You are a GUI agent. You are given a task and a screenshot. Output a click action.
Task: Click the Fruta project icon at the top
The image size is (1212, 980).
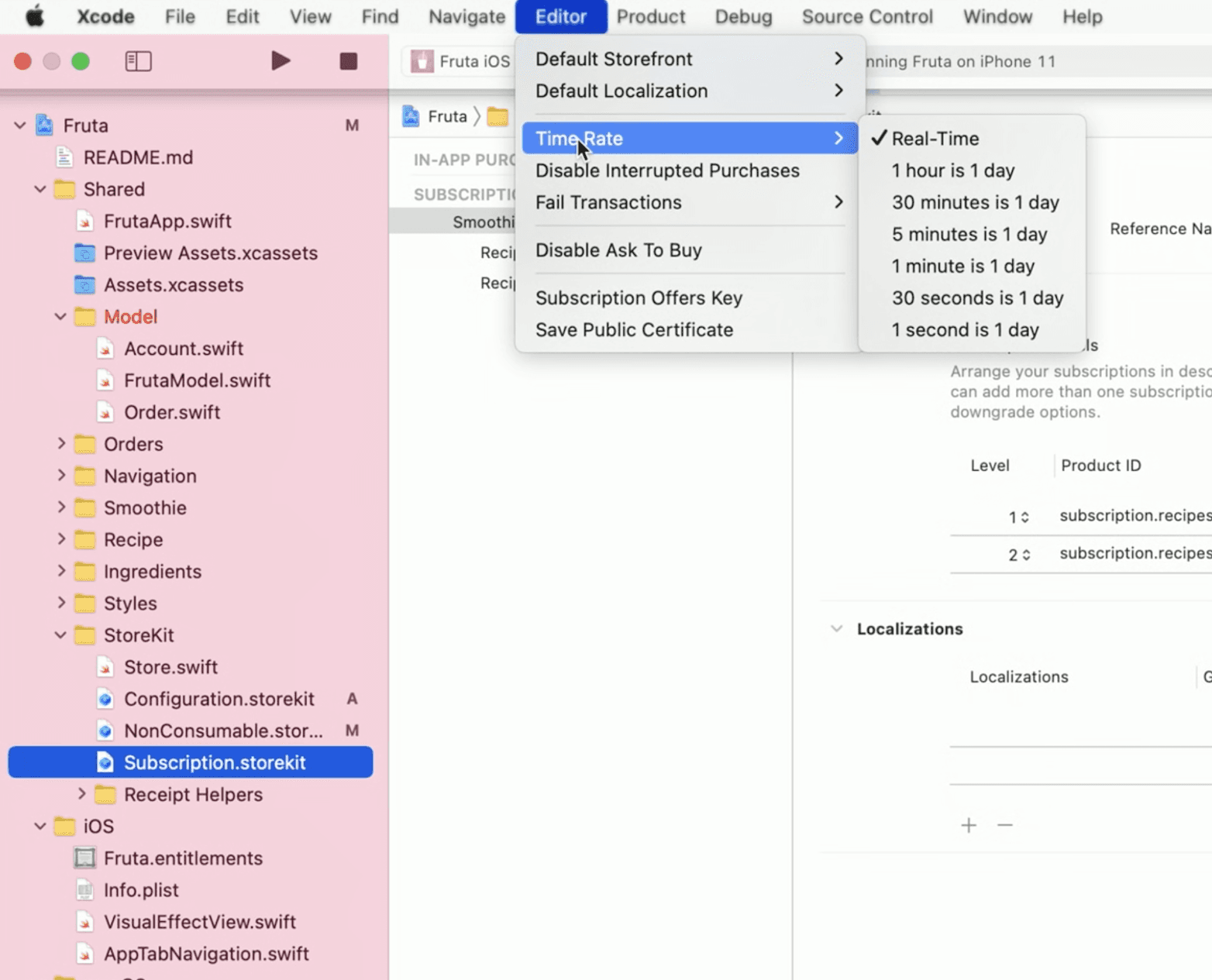point(43,124)
